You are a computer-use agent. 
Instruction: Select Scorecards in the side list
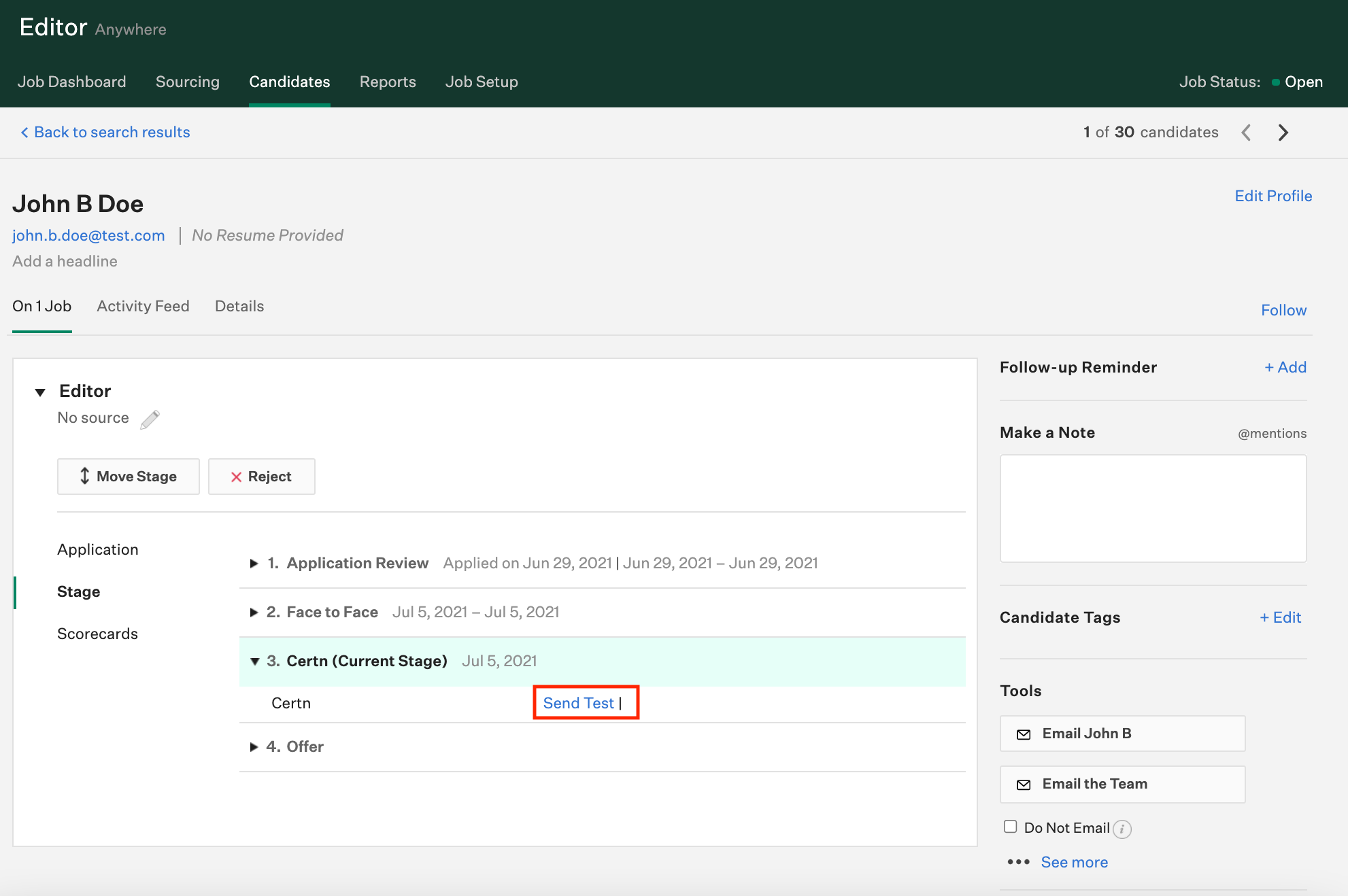(97, 634)
